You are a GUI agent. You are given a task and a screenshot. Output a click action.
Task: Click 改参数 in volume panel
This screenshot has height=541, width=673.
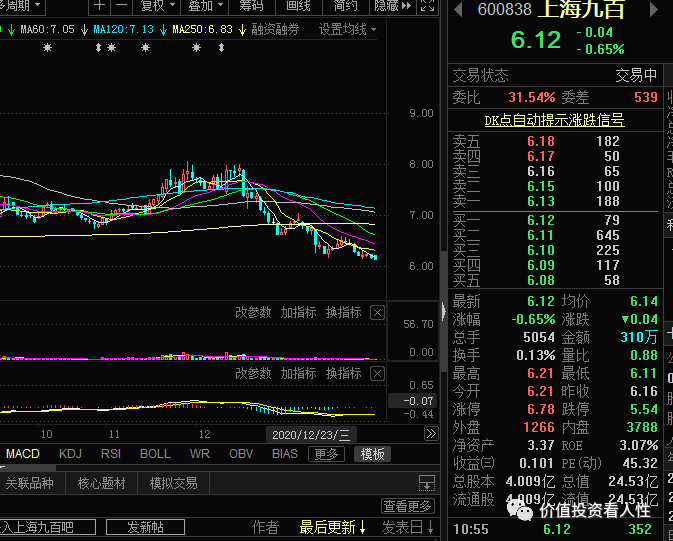(x=253, y=313)
